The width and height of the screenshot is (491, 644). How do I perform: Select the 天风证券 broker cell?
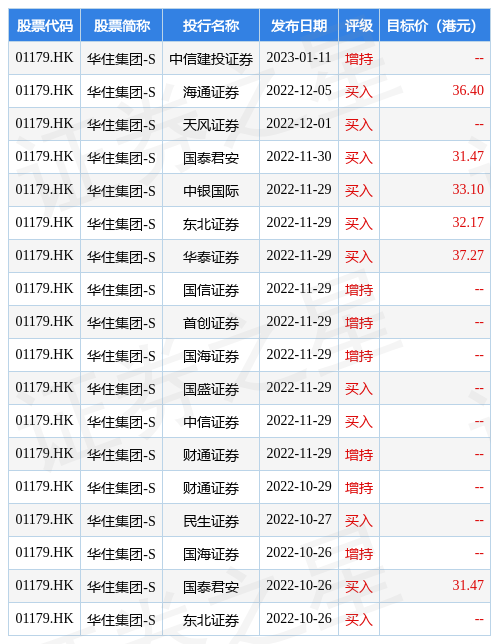pyautogui.click(x=211, y=125)
